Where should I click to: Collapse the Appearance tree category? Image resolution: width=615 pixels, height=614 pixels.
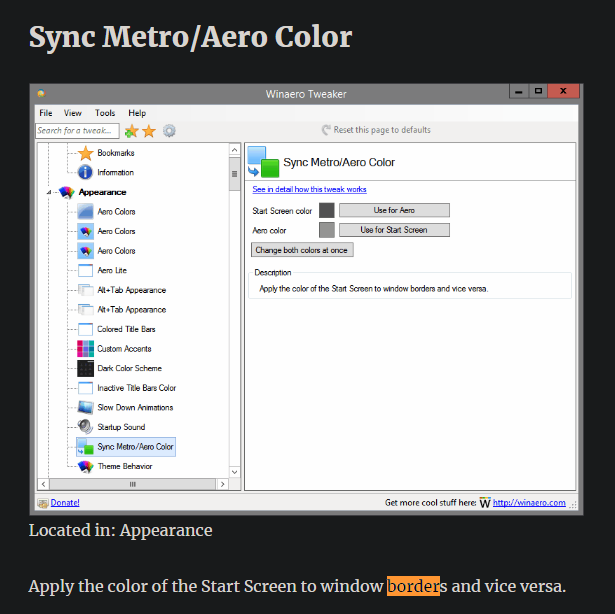tap(48, 192)
